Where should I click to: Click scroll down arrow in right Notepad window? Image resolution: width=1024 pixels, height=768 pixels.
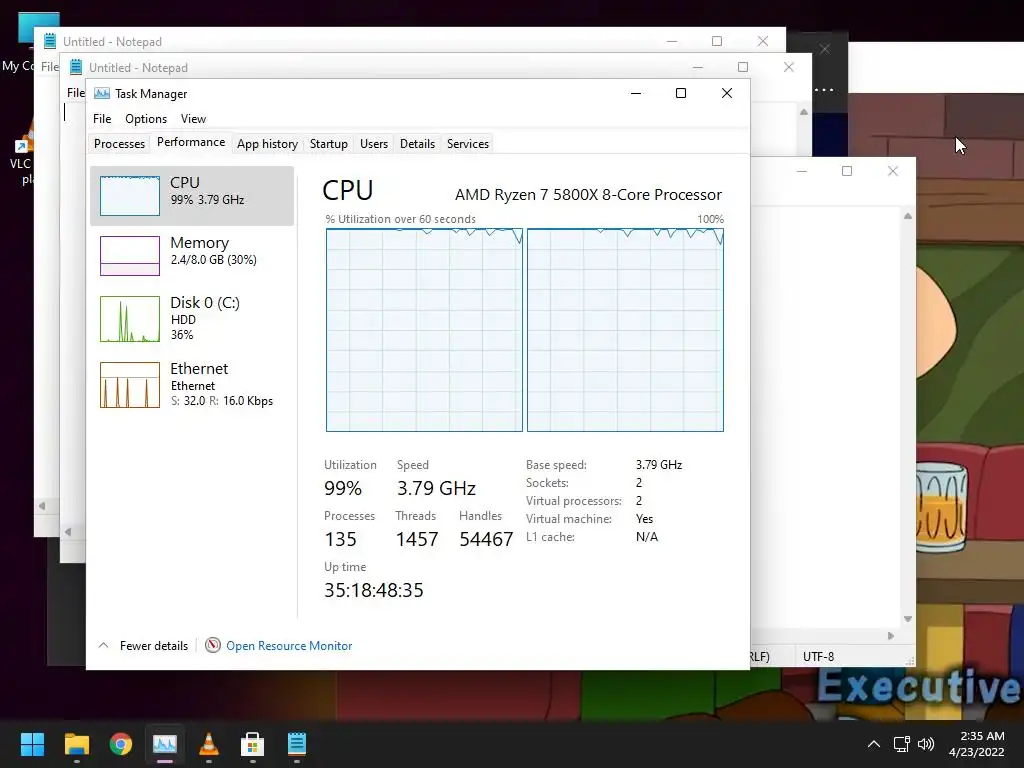tap(908, 618)
